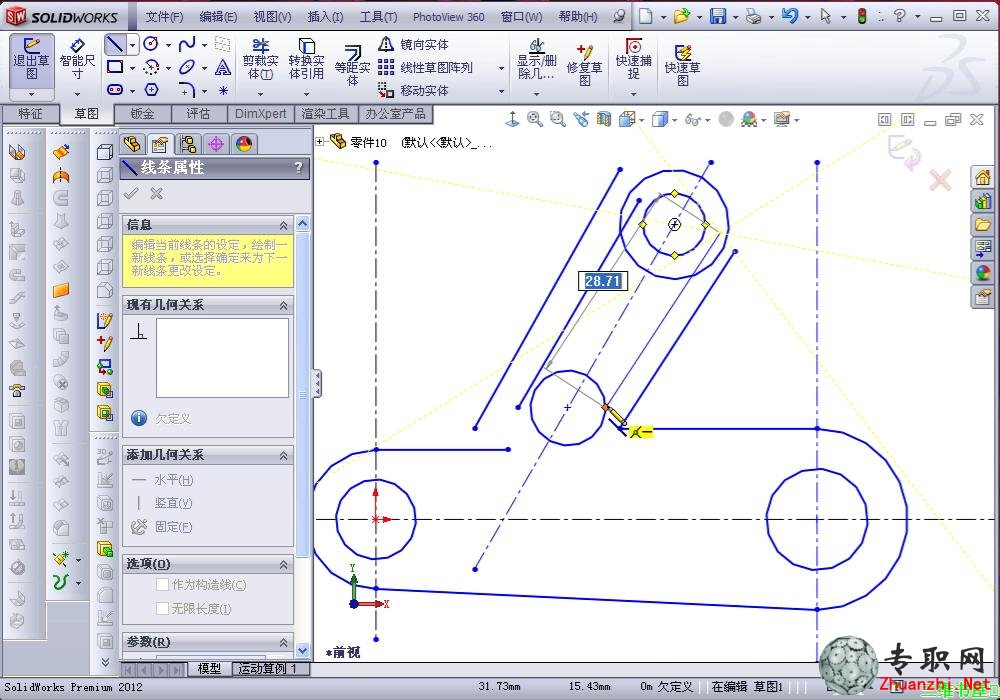This screenshot has height=700, width=1000.
Task: Add 固定 (Fix) relation
Action: pos(163,527)
